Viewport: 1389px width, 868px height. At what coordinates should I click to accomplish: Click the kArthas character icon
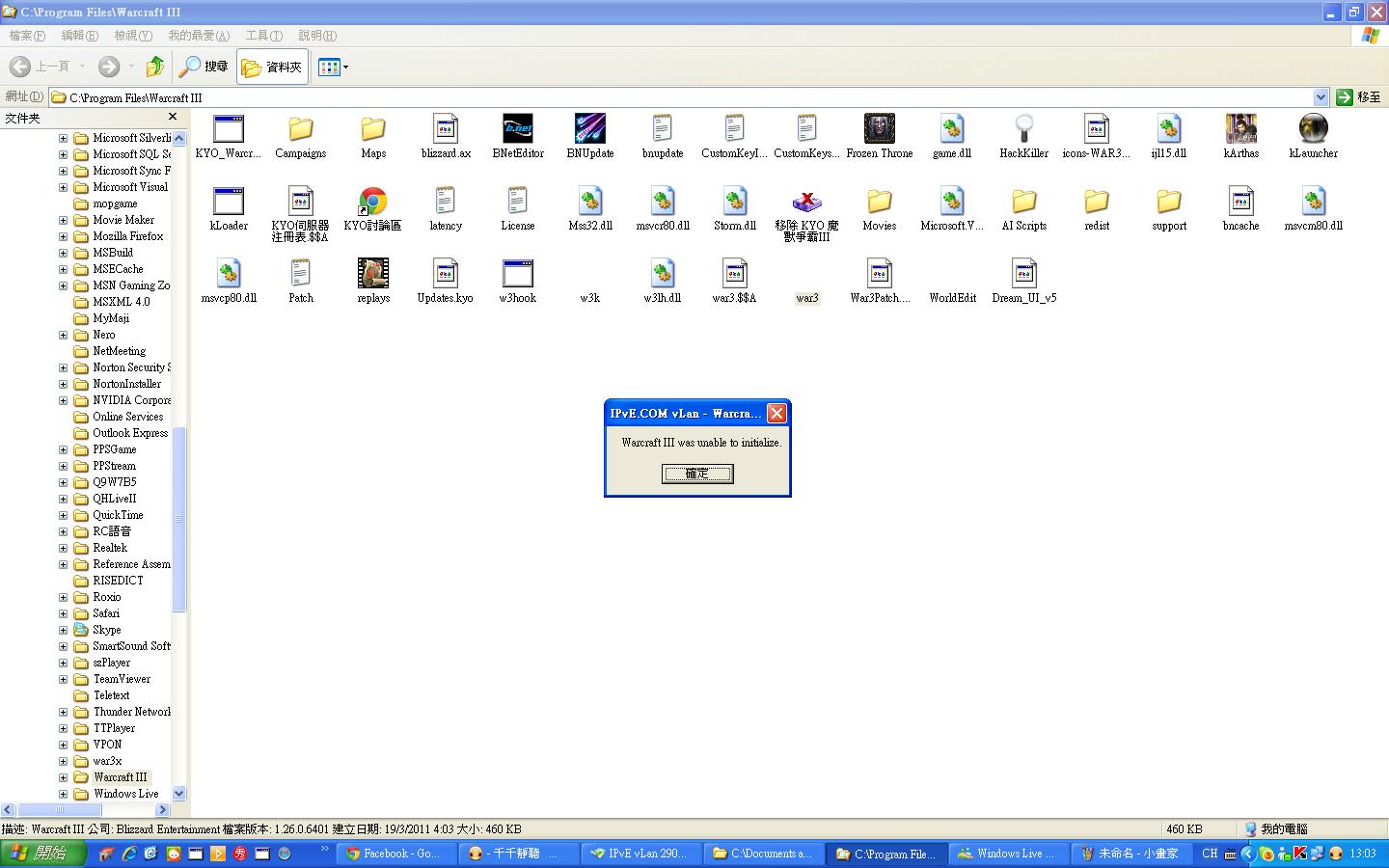(1240, 129)
